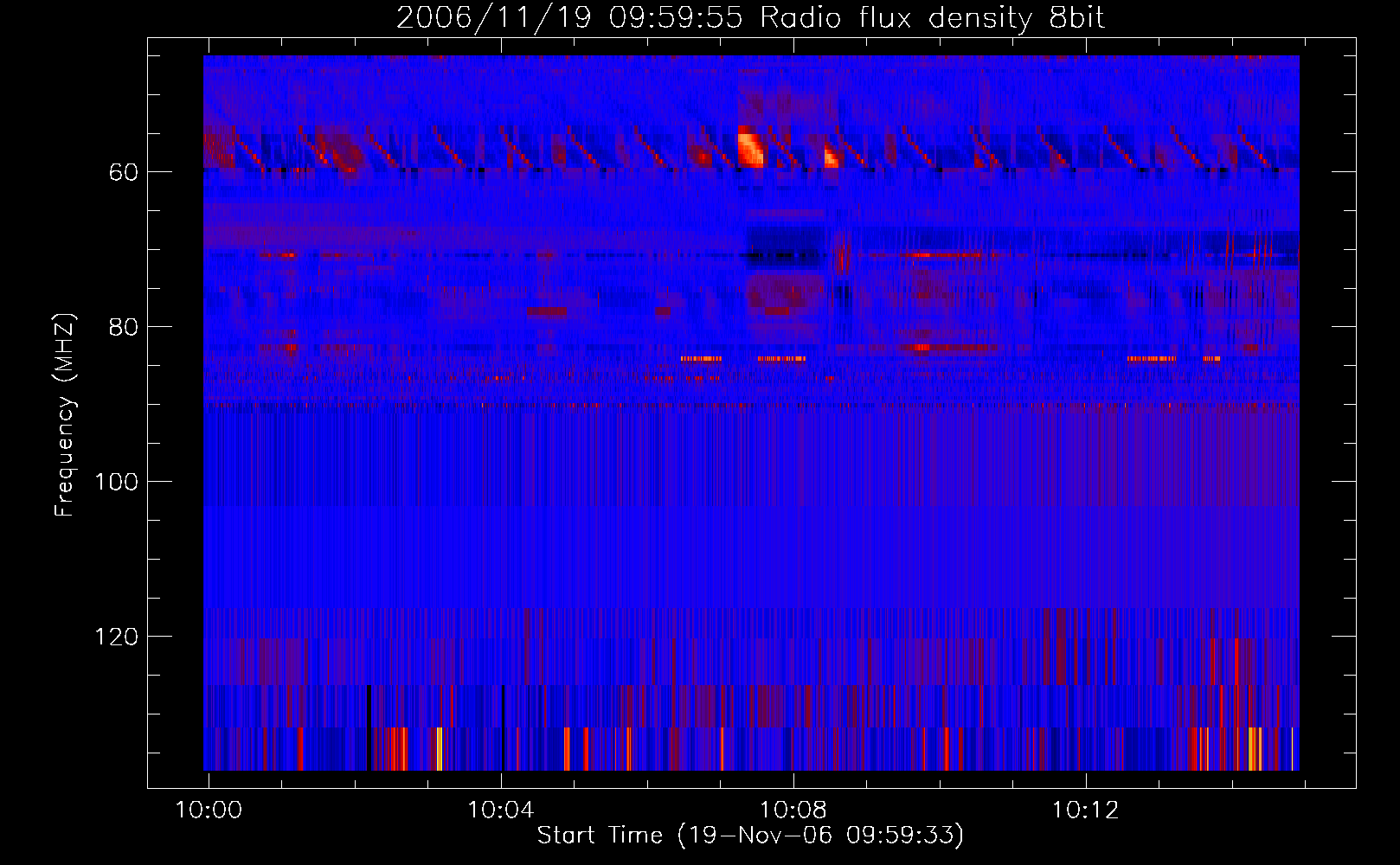The image size is (1400, 865).
Task: Click the '60' frequency tick label
Action: point(124,172)
